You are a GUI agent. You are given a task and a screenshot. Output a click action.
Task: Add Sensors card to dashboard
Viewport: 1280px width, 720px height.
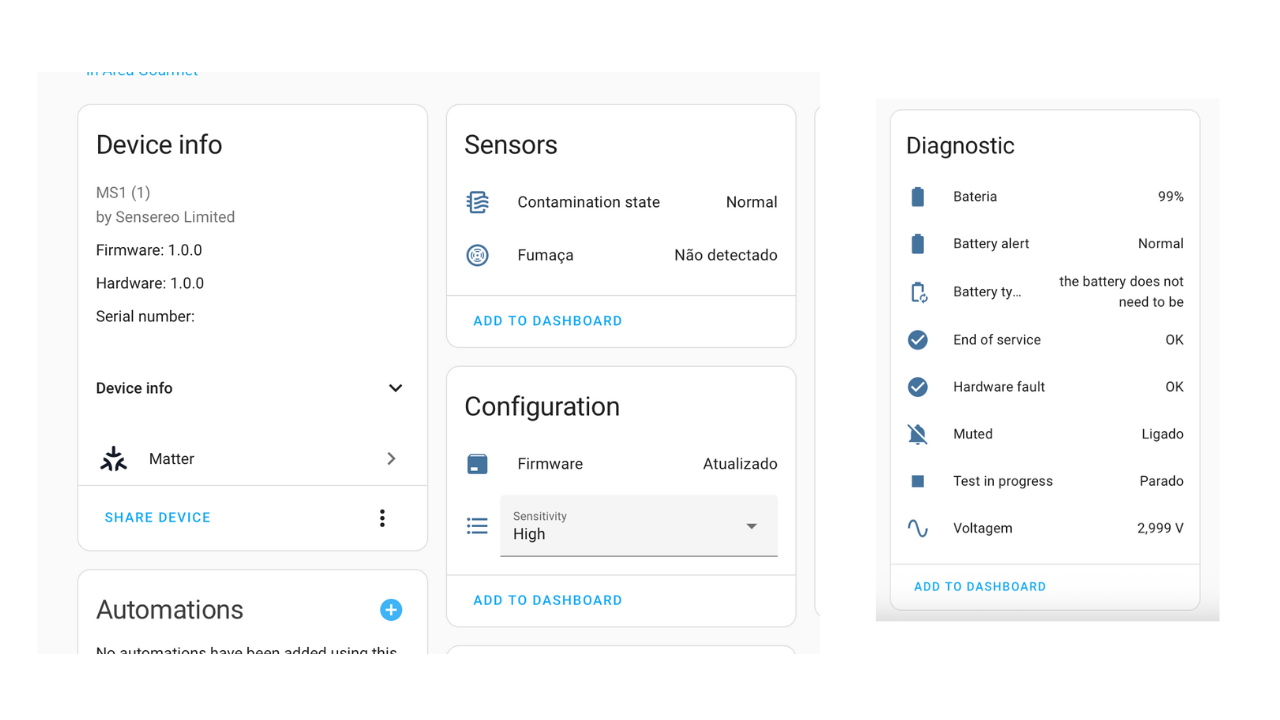(x=548, y=321)
